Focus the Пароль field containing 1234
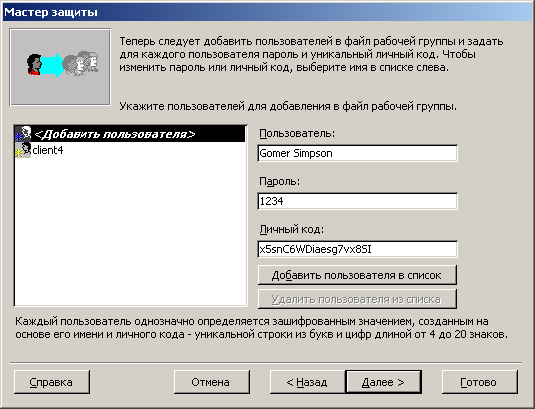This screenshot has width=535, height=409. pyautogui.click(x=358, y=201)
